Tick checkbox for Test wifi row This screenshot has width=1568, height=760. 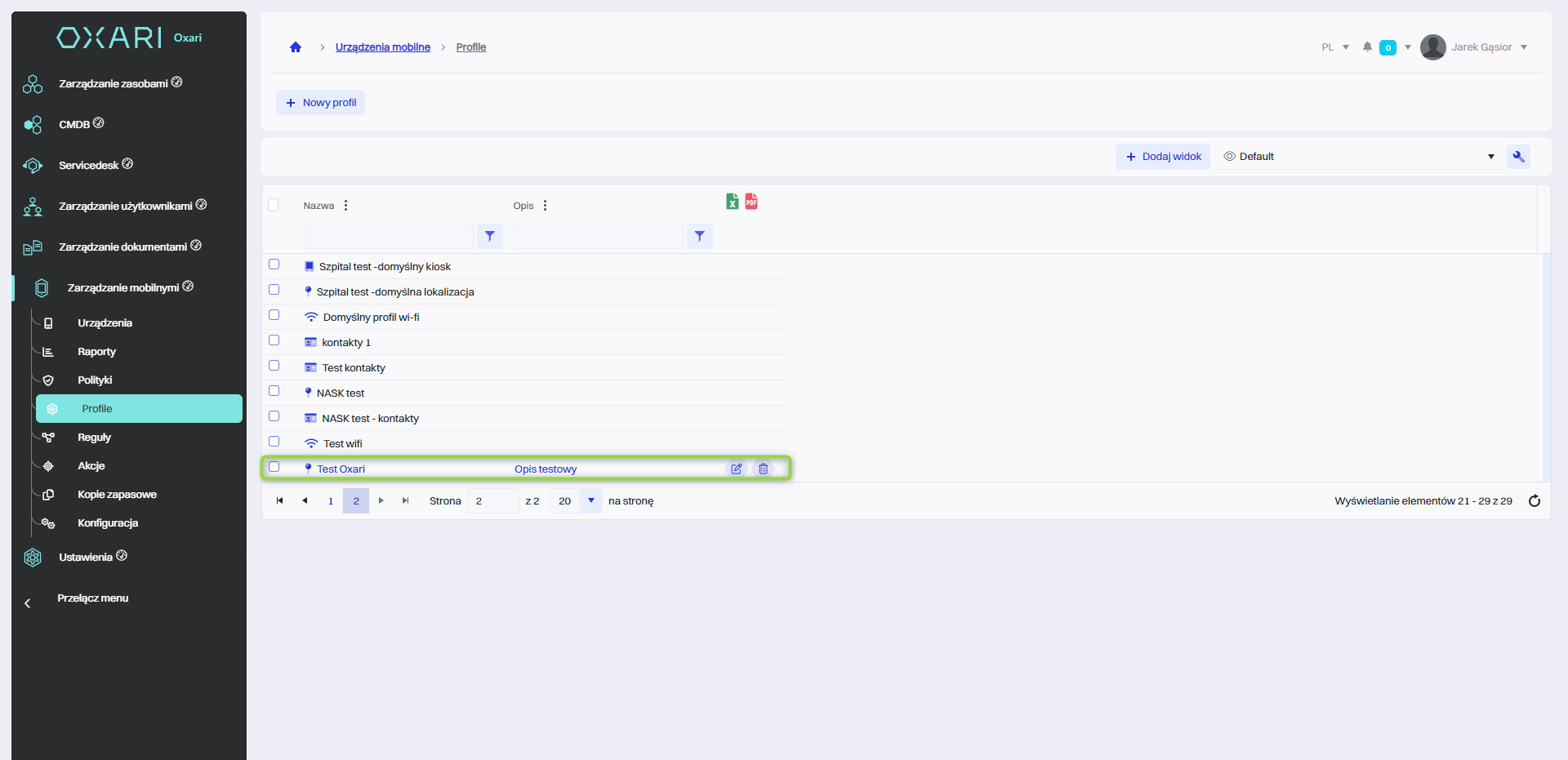[274, 442]
